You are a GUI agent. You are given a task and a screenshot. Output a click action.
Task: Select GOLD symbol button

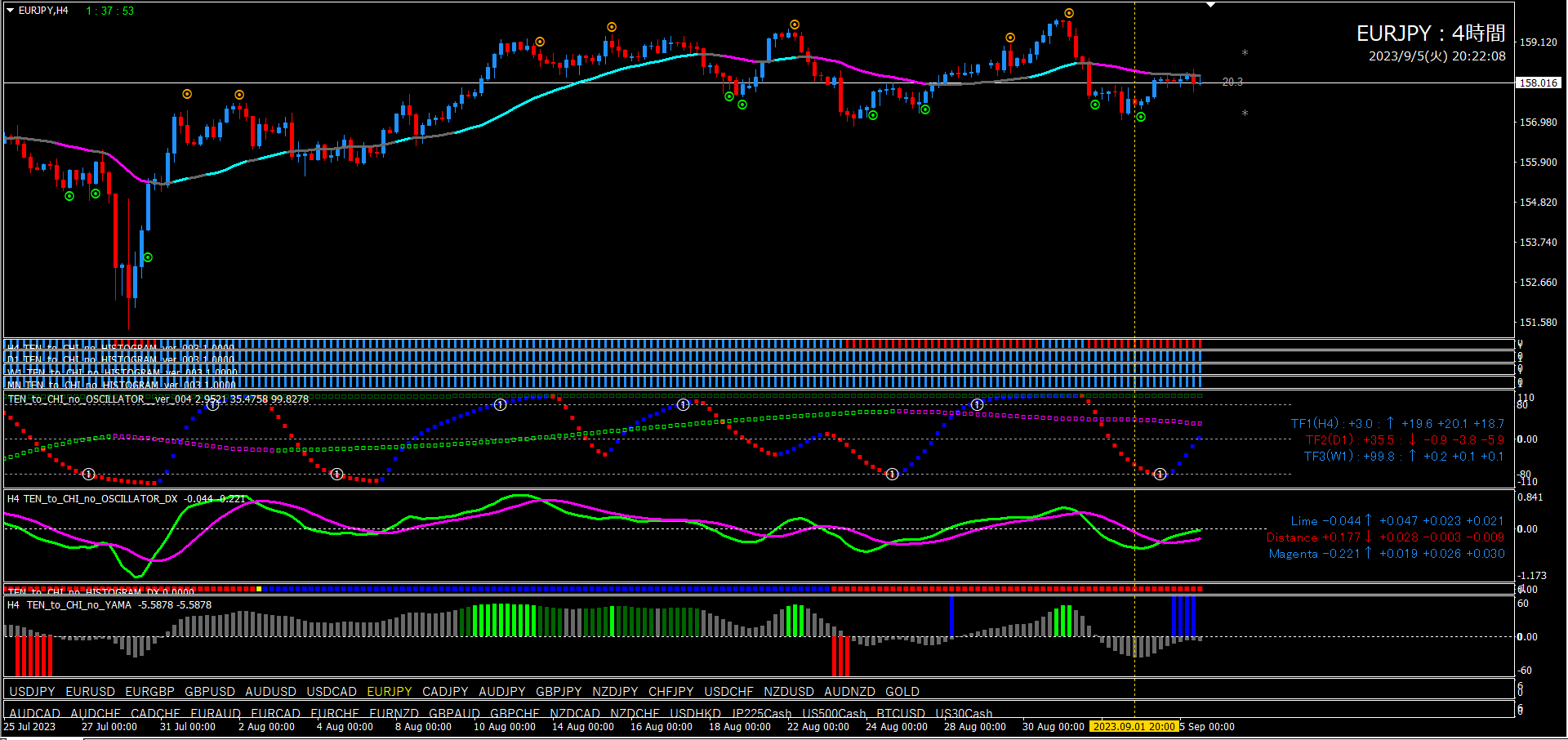[x=902, y=692]
